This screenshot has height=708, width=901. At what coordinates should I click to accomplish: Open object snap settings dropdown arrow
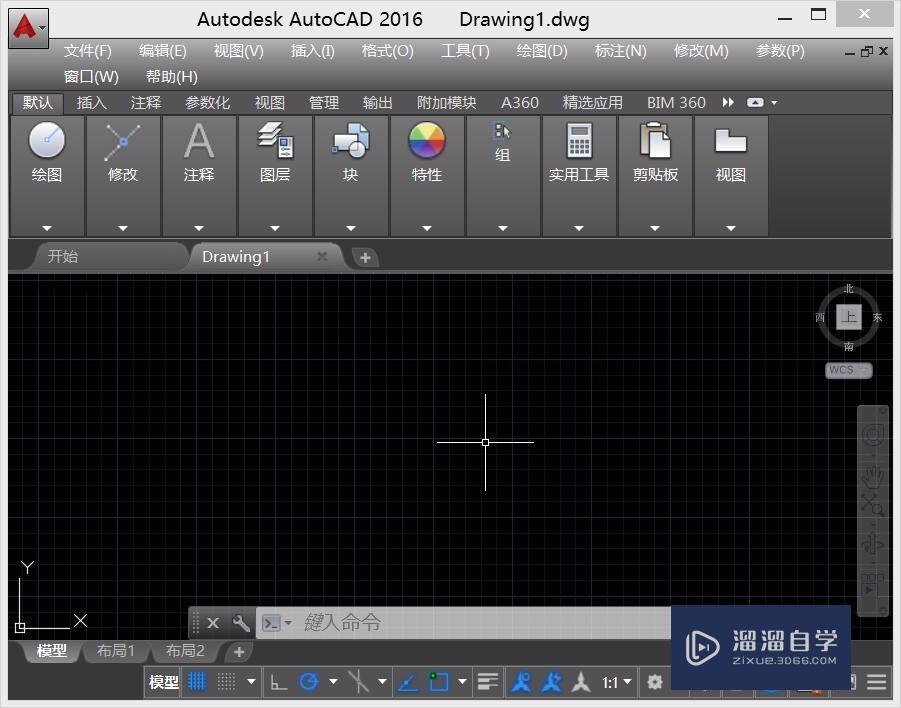coord(462,682)
